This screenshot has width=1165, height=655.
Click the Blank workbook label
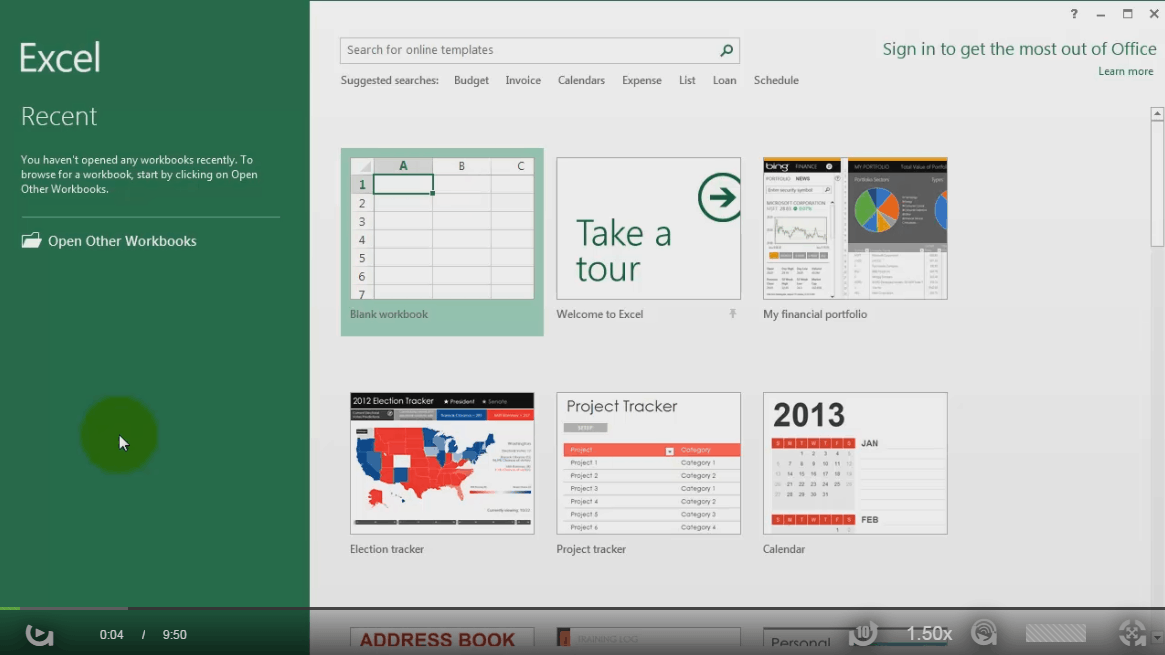(x=389, y=314)
